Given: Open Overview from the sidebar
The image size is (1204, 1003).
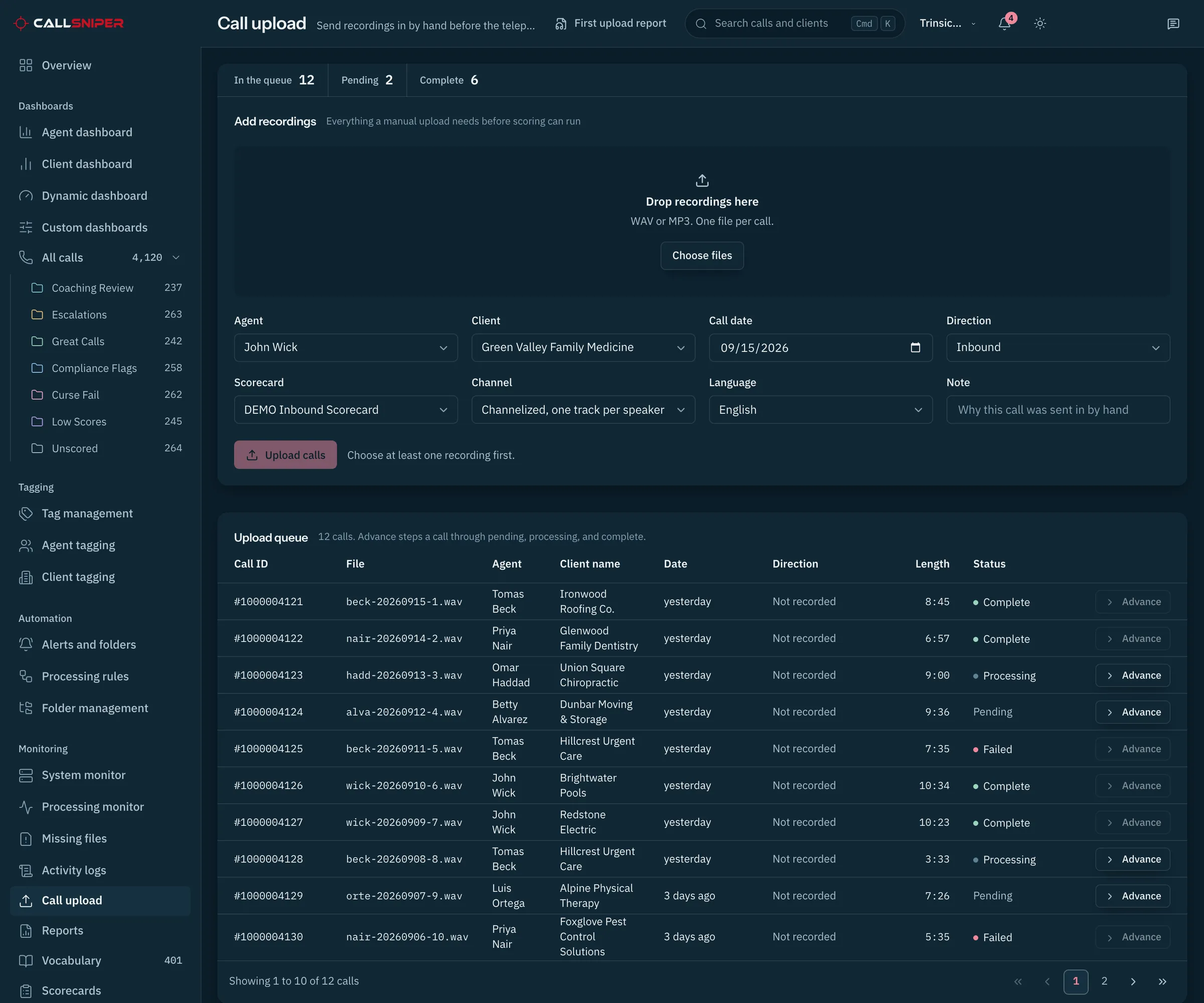Looking at the screenshot, I should (100, 65).
